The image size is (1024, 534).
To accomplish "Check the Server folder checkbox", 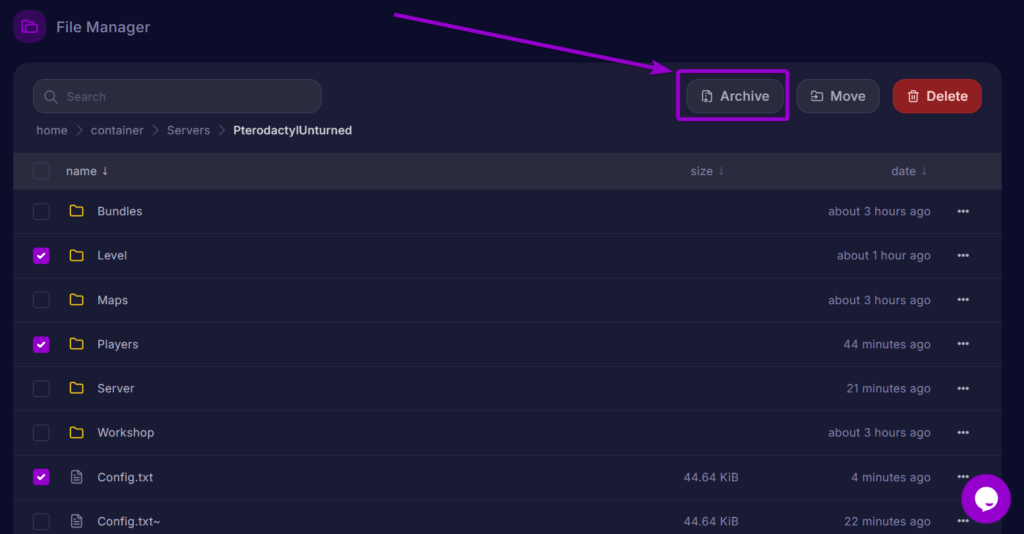I will point(41,388).
